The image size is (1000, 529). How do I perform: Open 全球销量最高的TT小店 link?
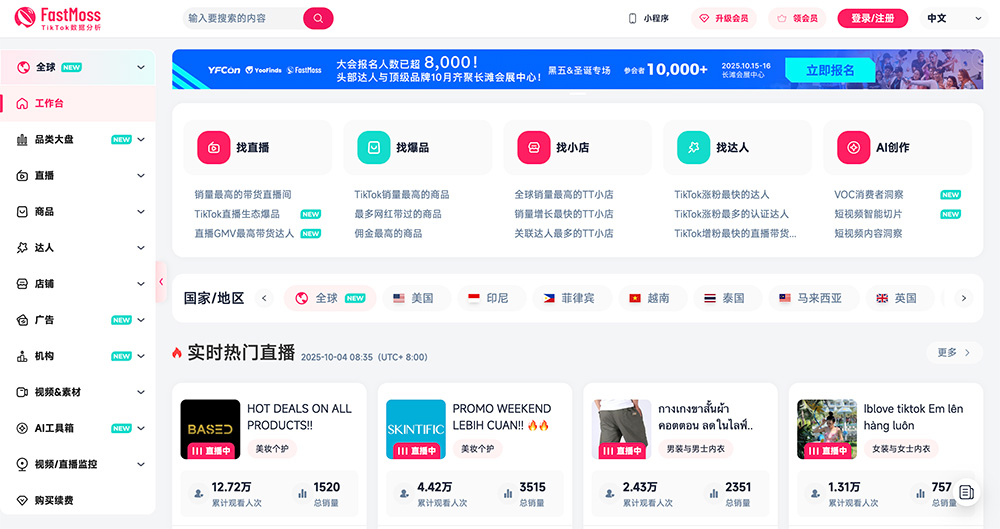click(564, 195)
